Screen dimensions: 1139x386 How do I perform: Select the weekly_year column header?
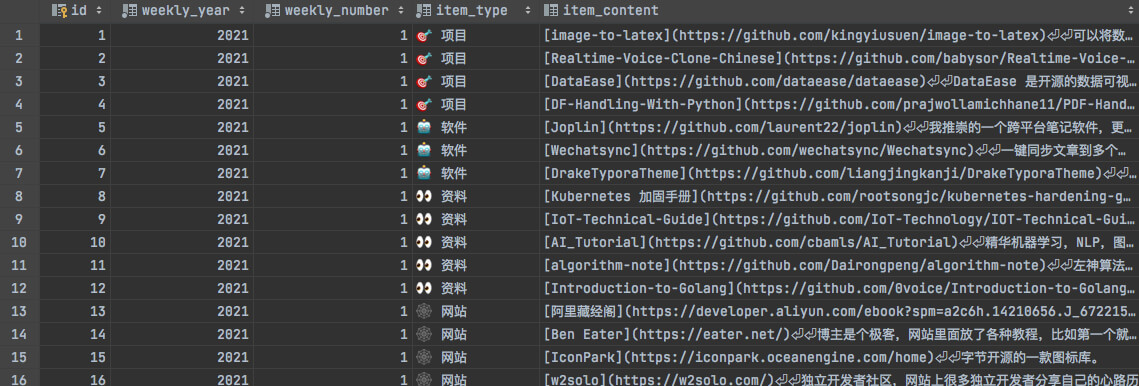[x=182, y=11]
